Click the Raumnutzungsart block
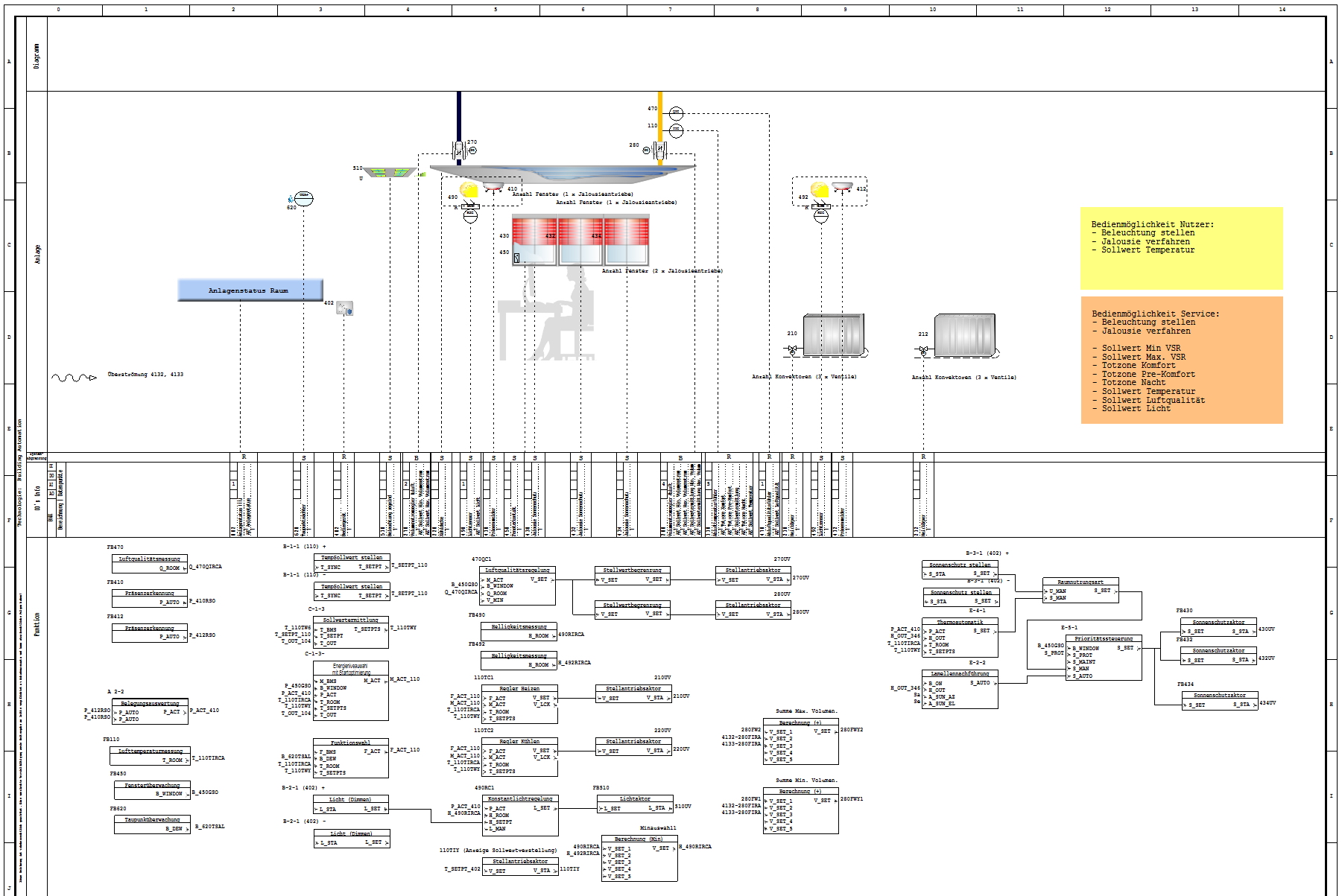The image size is (1342, 896). pos(1080,590)
